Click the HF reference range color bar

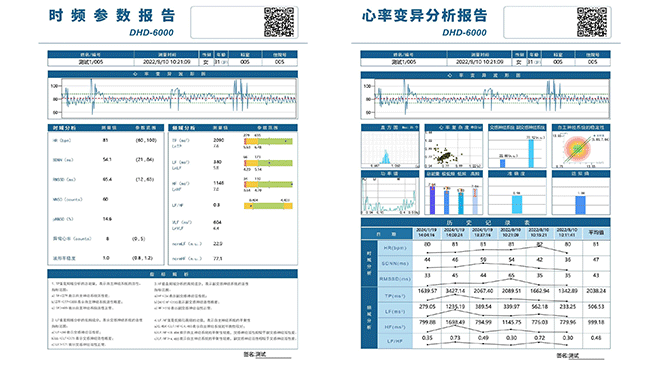coord(268,184)
